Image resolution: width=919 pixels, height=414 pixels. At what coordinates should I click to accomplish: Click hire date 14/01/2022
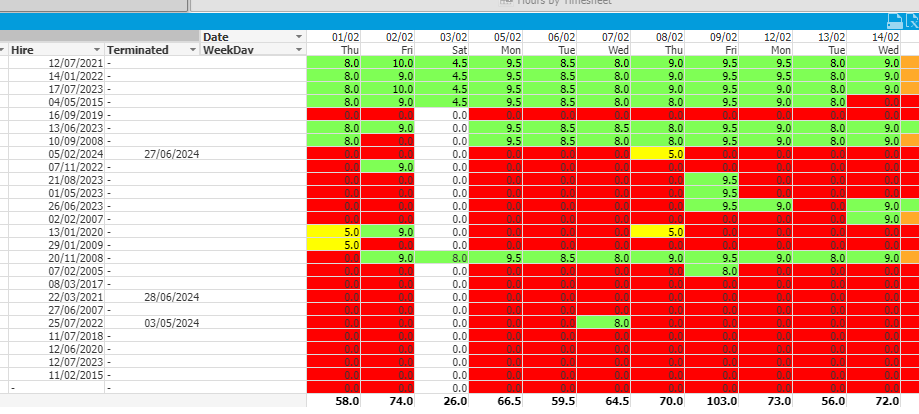(76, 76)
